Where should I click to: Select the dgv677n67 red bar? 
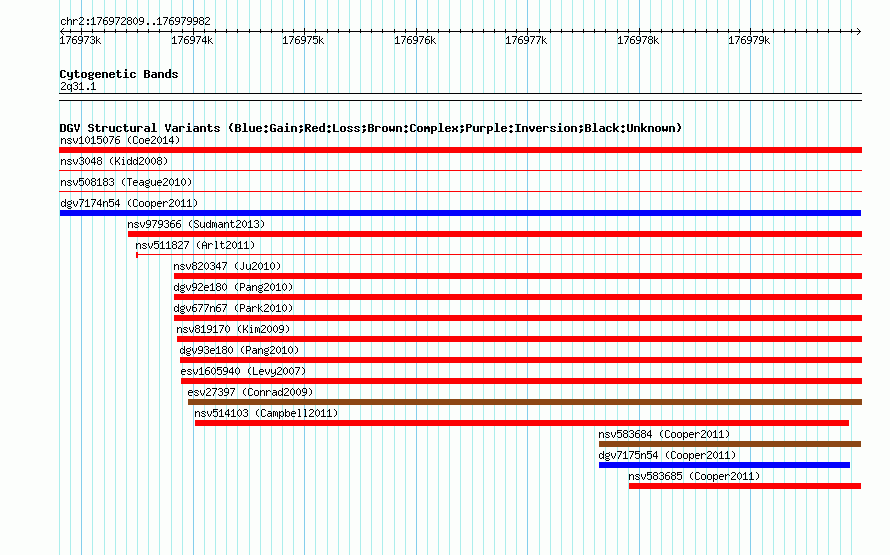[x=518, y=318]
